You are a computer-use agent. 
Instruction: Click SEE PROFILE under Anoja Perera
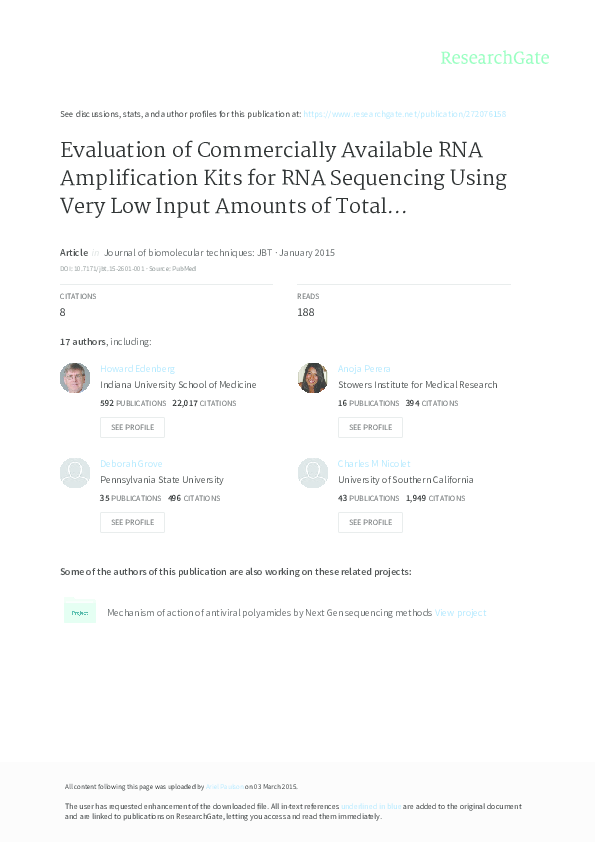(x=370, y=427)
